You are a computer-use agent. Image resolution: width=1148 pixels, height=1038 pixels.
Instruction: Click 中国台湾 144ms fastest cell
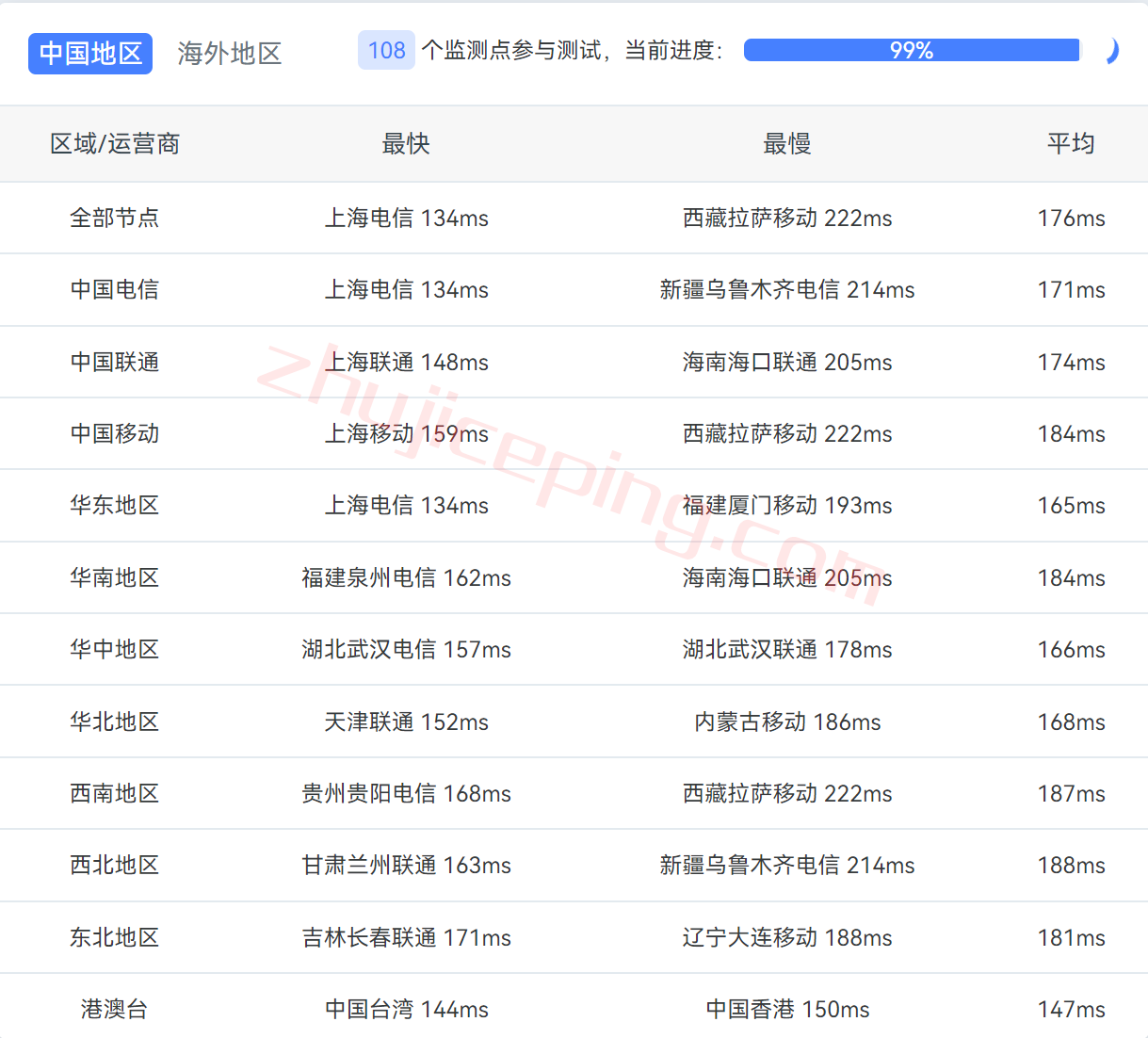click(407, 1010)
